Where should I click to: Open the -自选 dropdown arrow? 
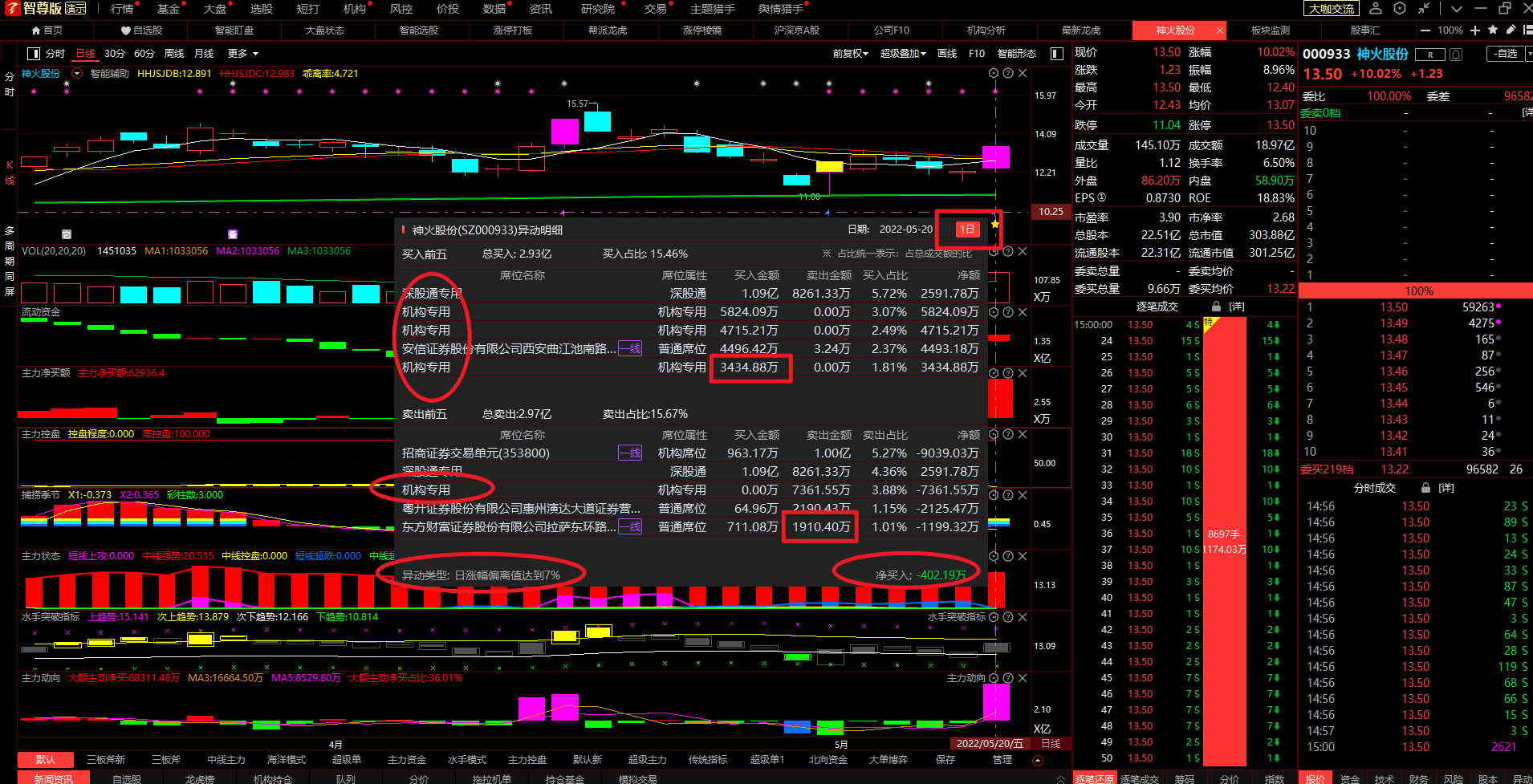click(1528, 54)
